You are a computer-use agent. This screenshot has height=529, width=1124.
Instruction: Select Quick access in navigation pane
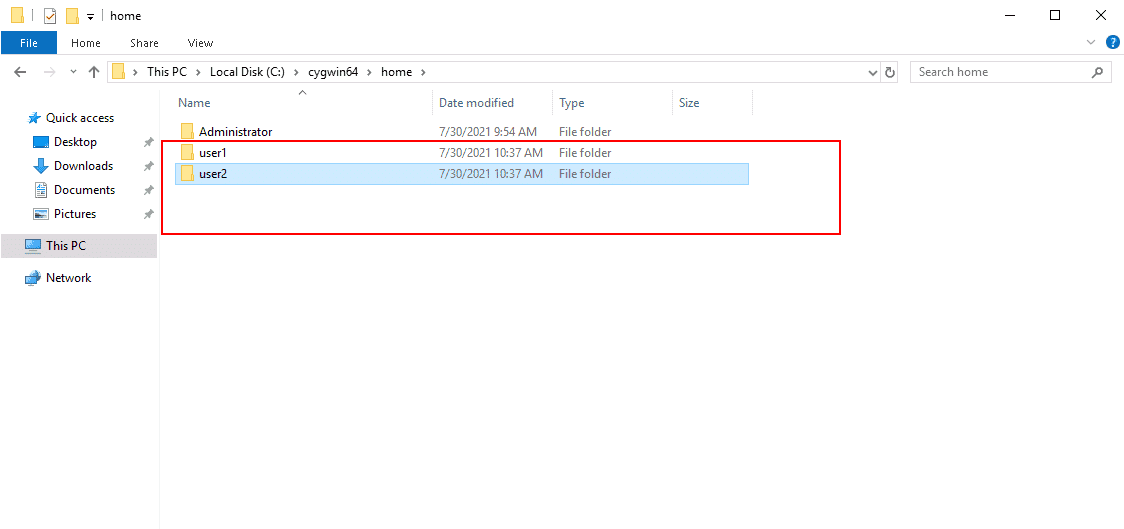[80, 118]
